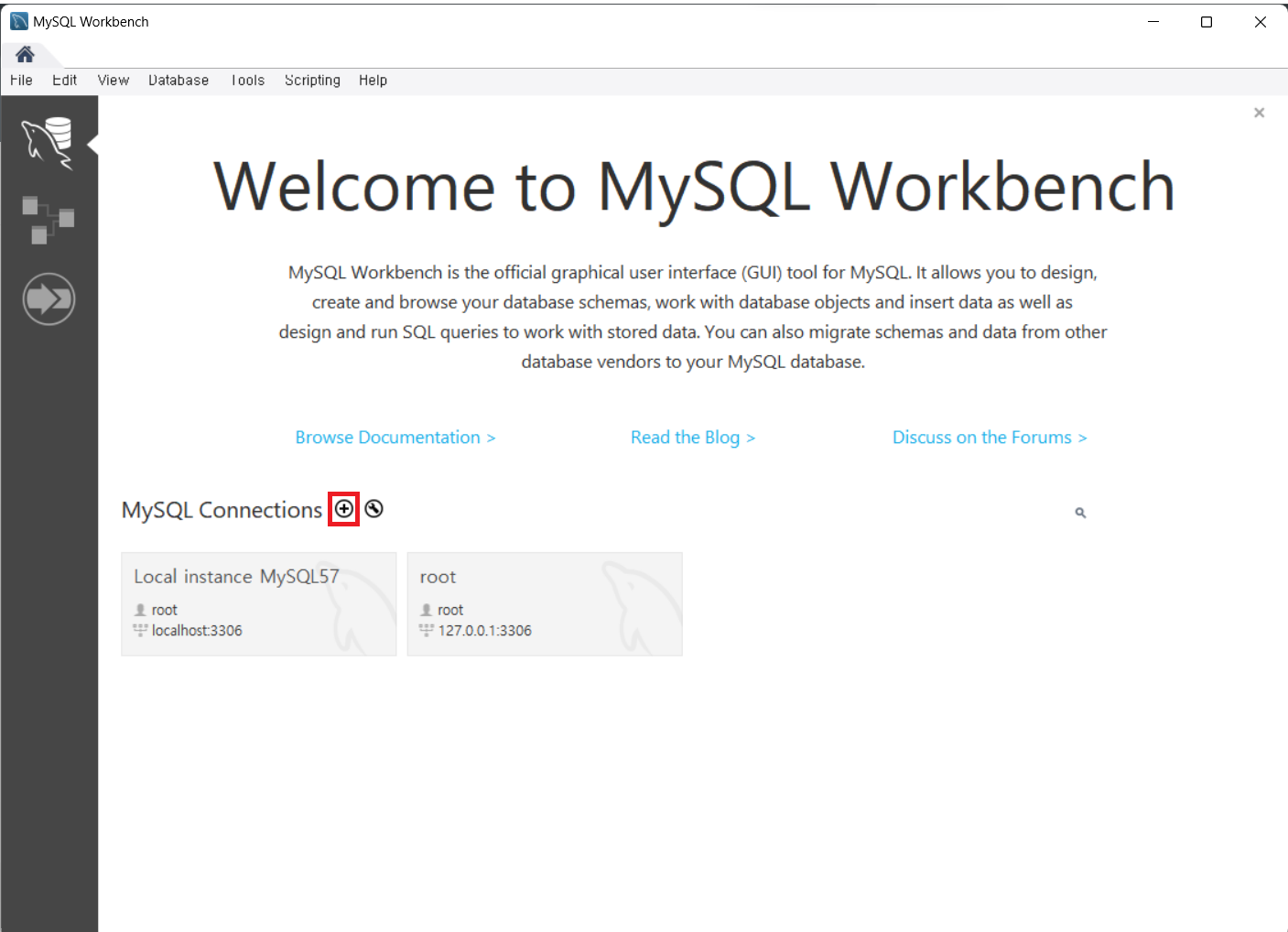Viewport: 1288px width, 932px height.
Task: Open the Local instance MySQL57 connection tile
Action: pyautogui.click(x=258, y=603)
